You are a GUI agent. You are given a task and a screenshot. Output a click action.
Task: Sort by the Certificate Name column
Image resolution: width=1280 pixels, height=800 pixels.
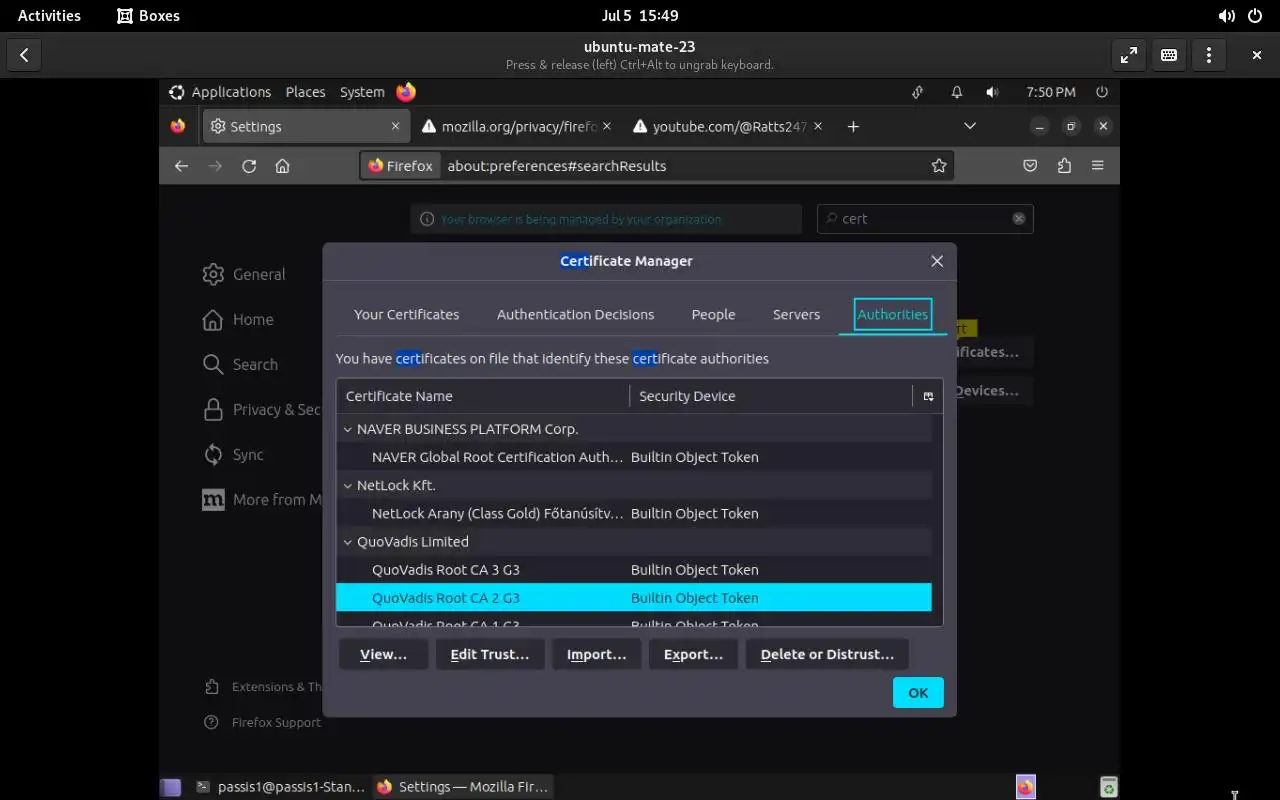point(484,397)
